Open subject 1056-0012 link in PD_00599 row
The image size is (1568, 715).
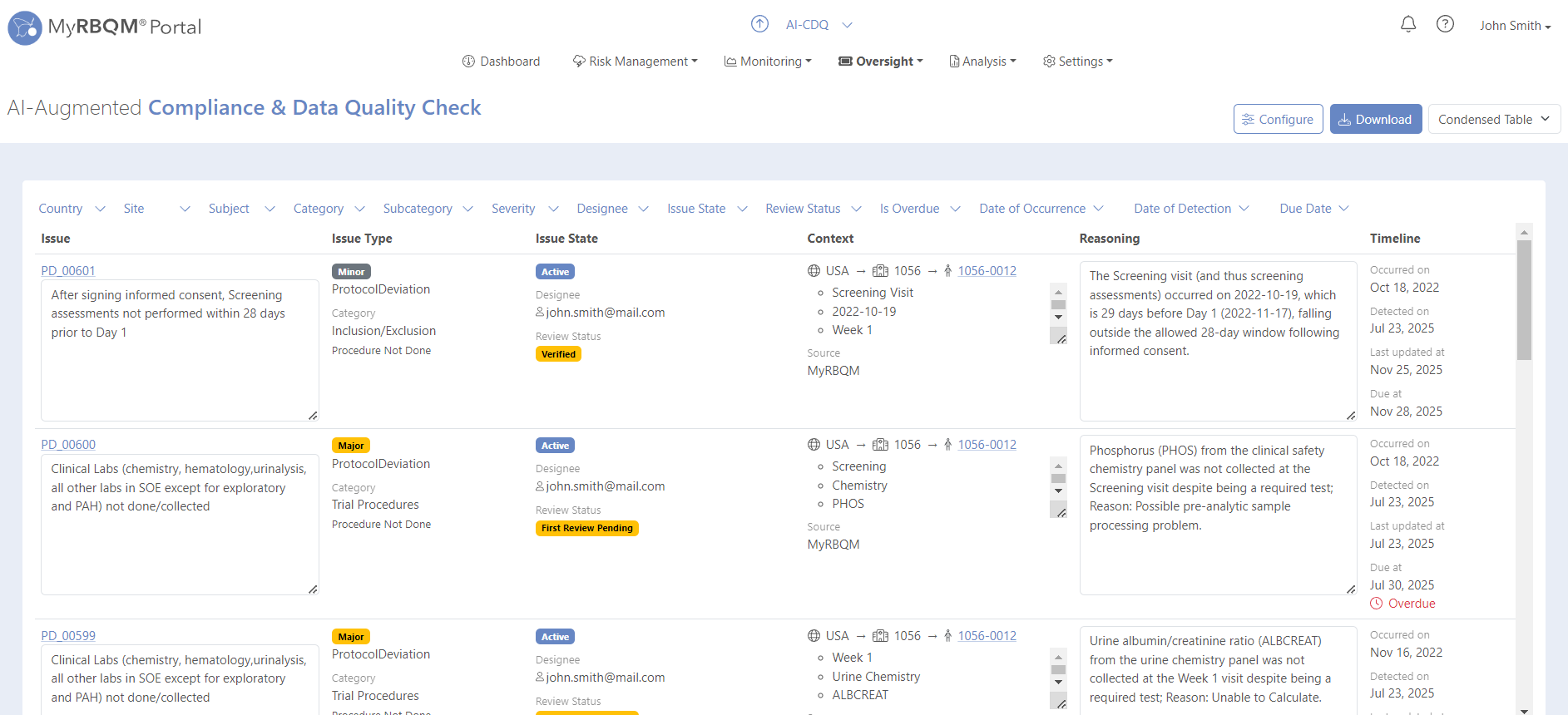point(987,636)
